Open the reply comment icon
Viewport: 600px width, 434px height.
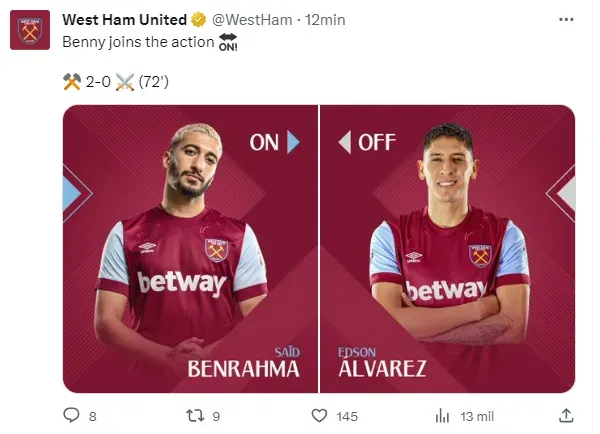coord(71,416)
